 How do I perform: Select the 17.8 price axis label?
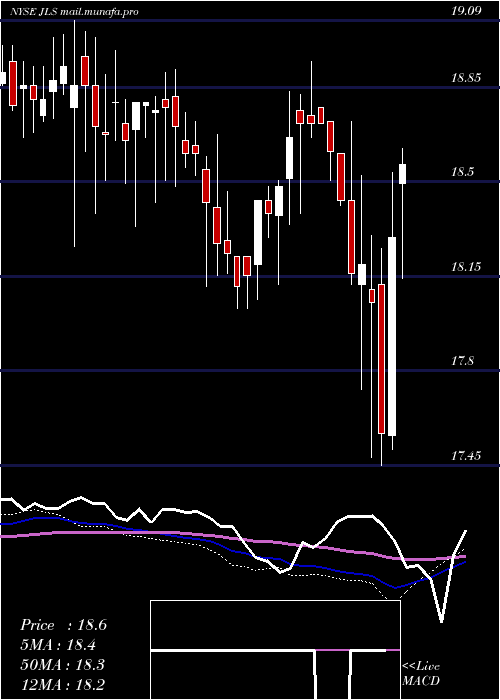tap(462, 361)
